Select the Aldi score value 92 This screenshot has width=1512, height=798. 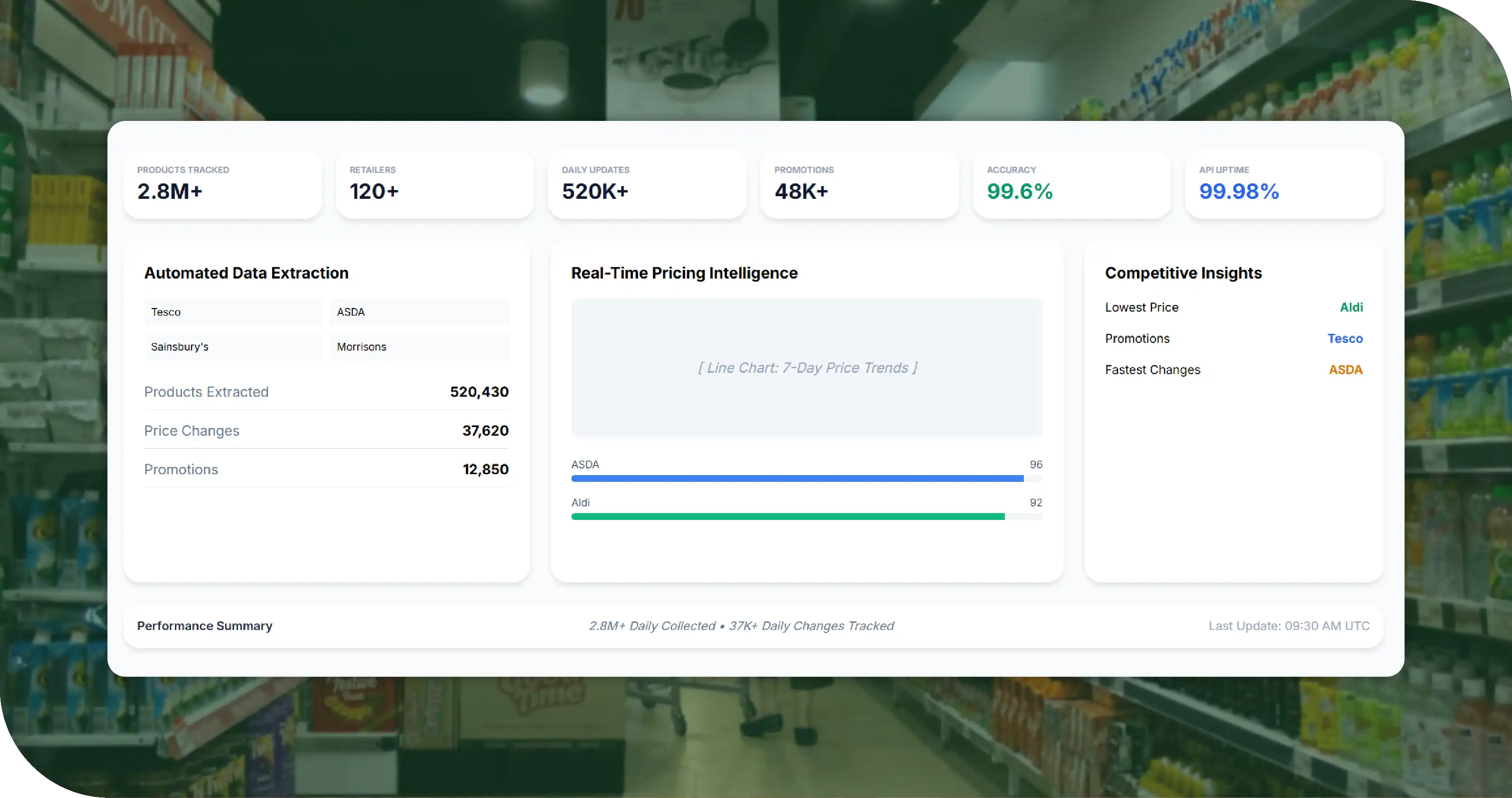[1036, 503]
